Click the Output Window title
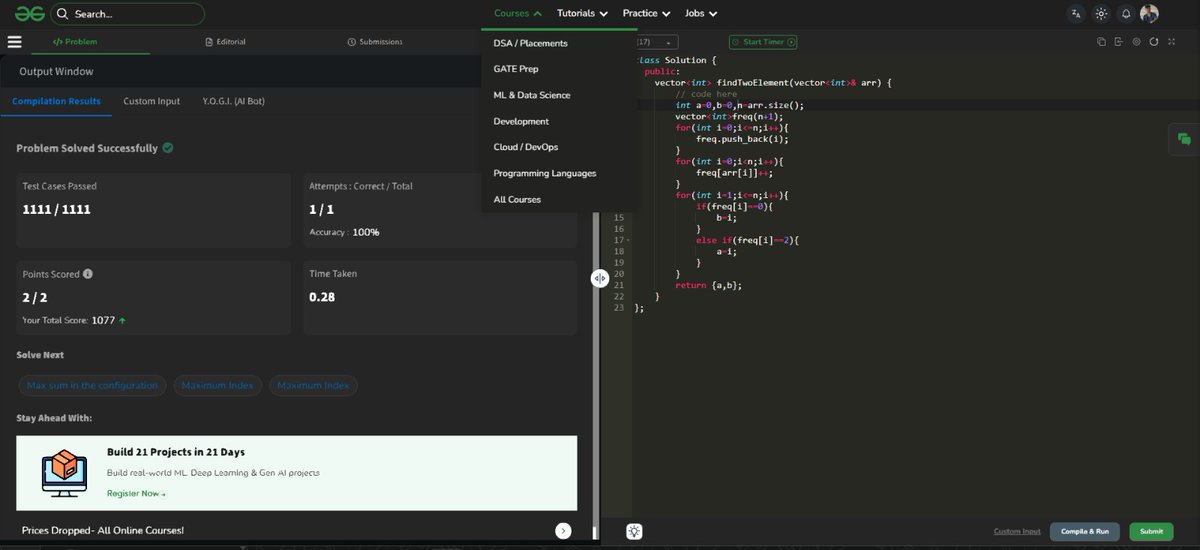Screen dimensions: 1200x550 point(56,71)
